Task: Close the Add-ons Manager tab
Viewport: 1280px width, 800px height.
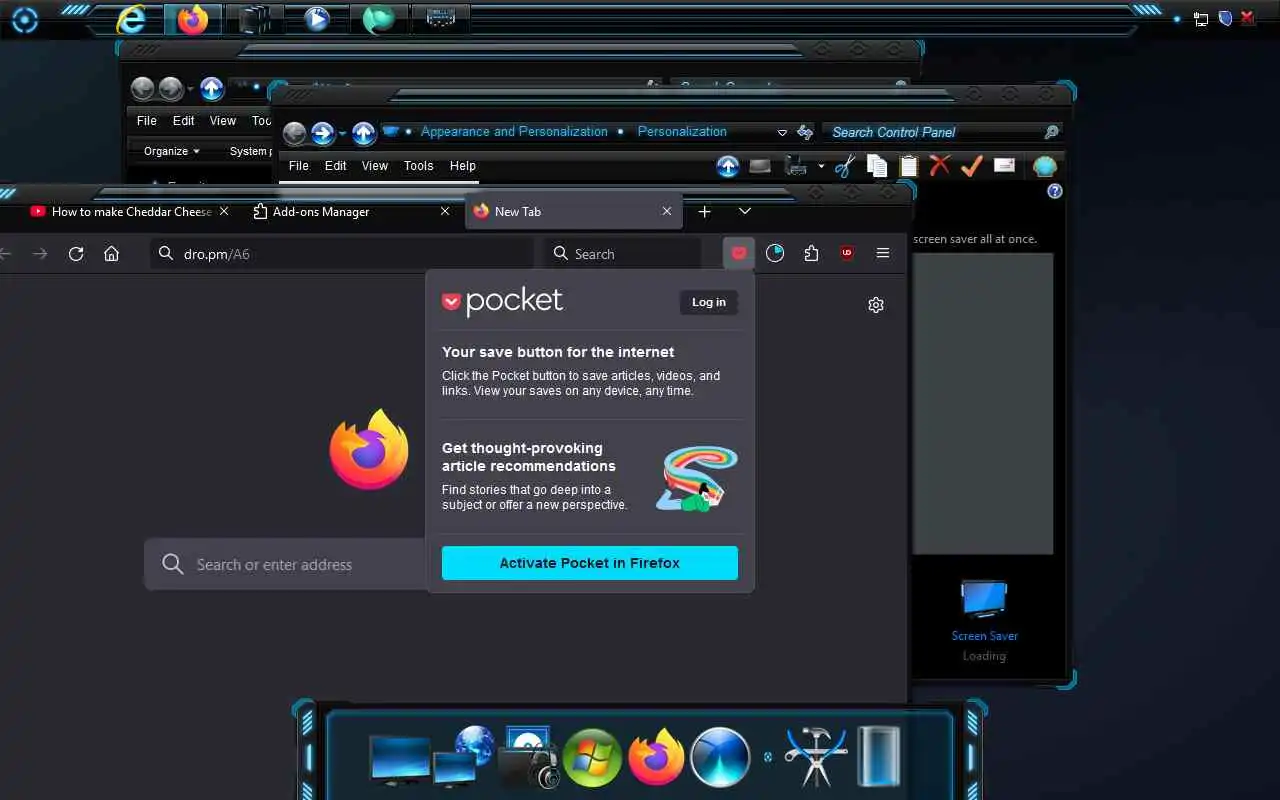Action: (x=445, y=212)
